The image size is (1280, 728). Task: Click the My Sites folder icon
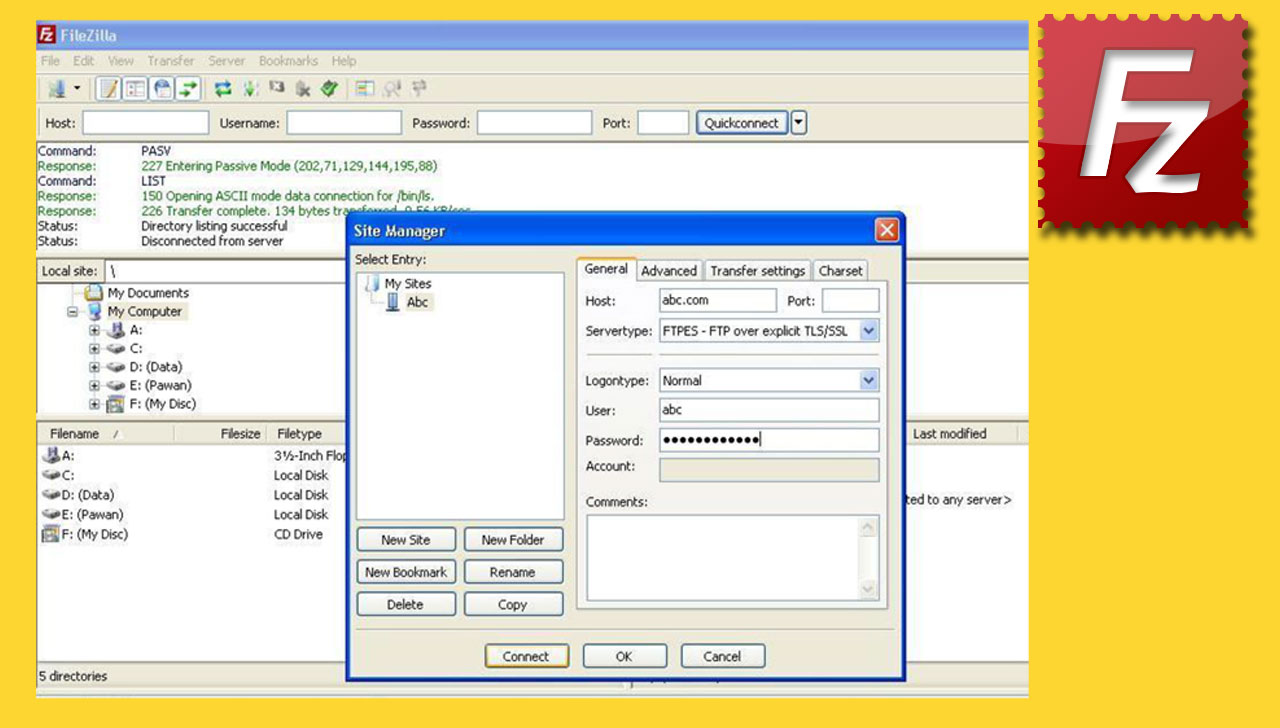372,284
